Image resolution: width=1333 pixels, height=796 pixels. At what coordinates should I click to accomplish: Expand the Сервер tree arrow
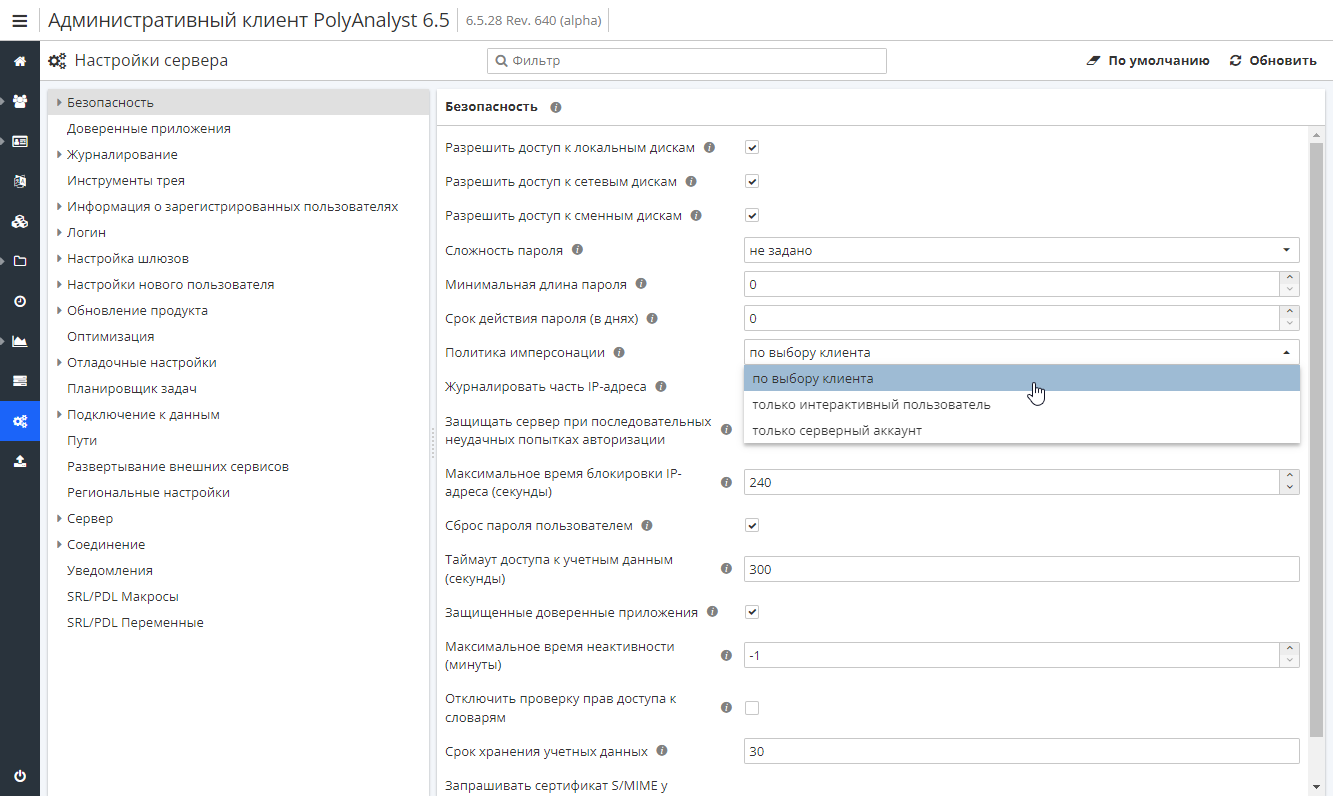(x=59, y=519)
